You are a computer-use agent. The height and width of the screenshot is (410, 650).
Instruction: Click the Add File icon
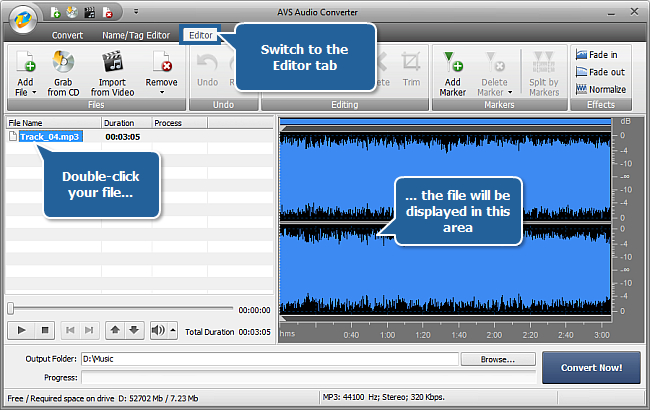[x=26, y=62]
